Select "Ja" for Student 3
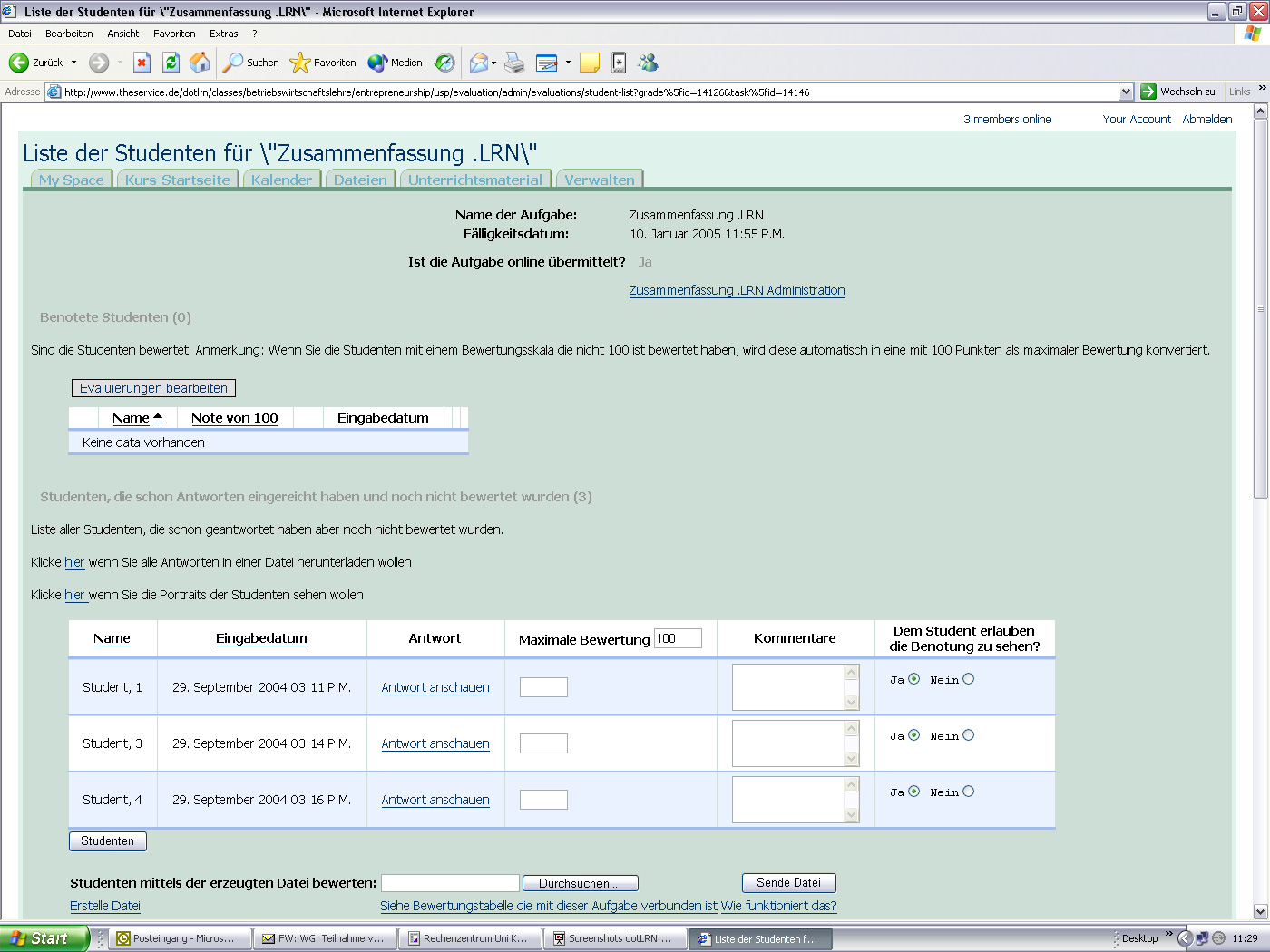 [915, 735]
